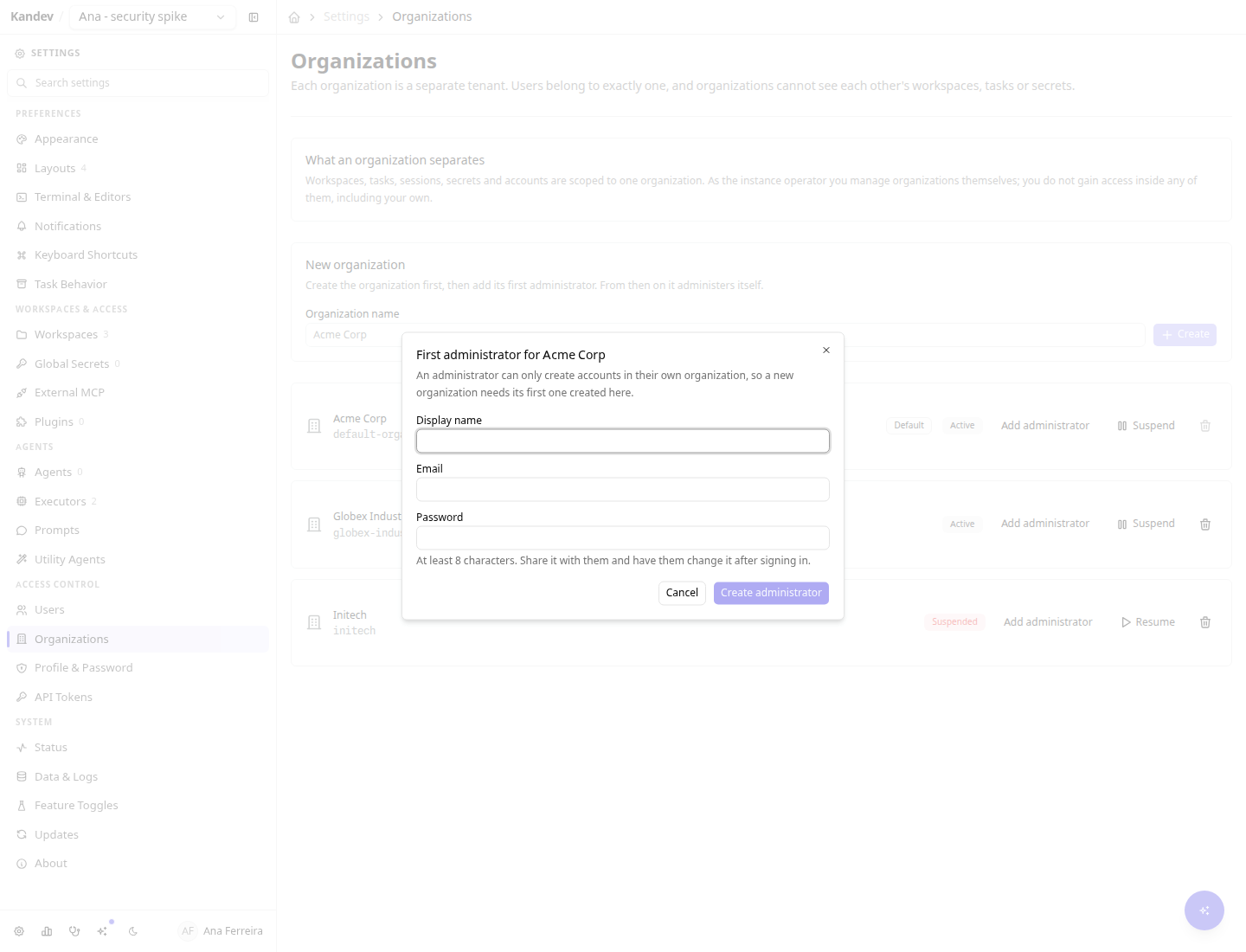
Task: Open Global Secrets settings
Action: pyautogui.click(x=138, y=364)
